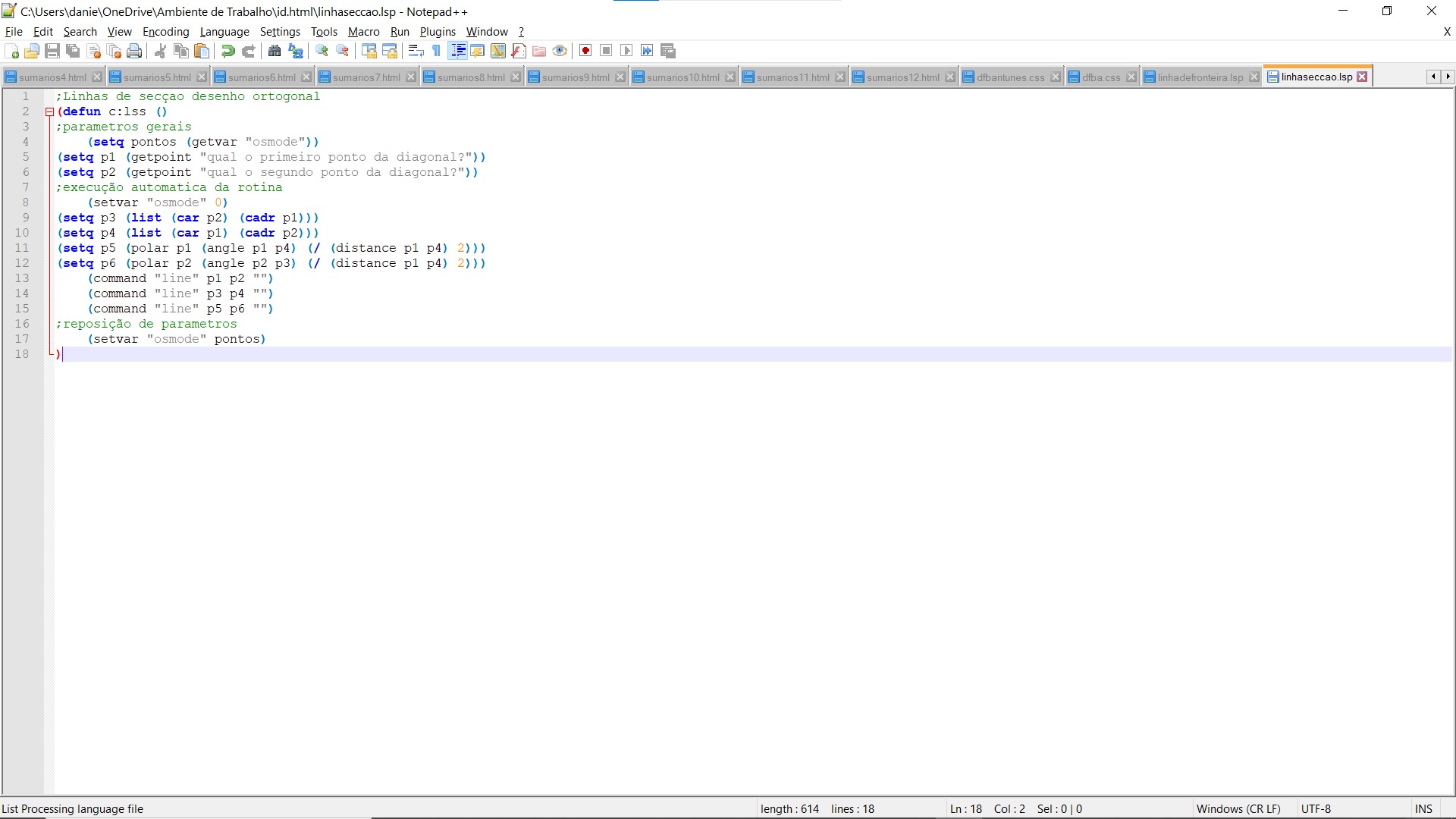1456x819 pixels.
Task: Open the Run menu
Action: pyautogui.click(x=400, y=32)
